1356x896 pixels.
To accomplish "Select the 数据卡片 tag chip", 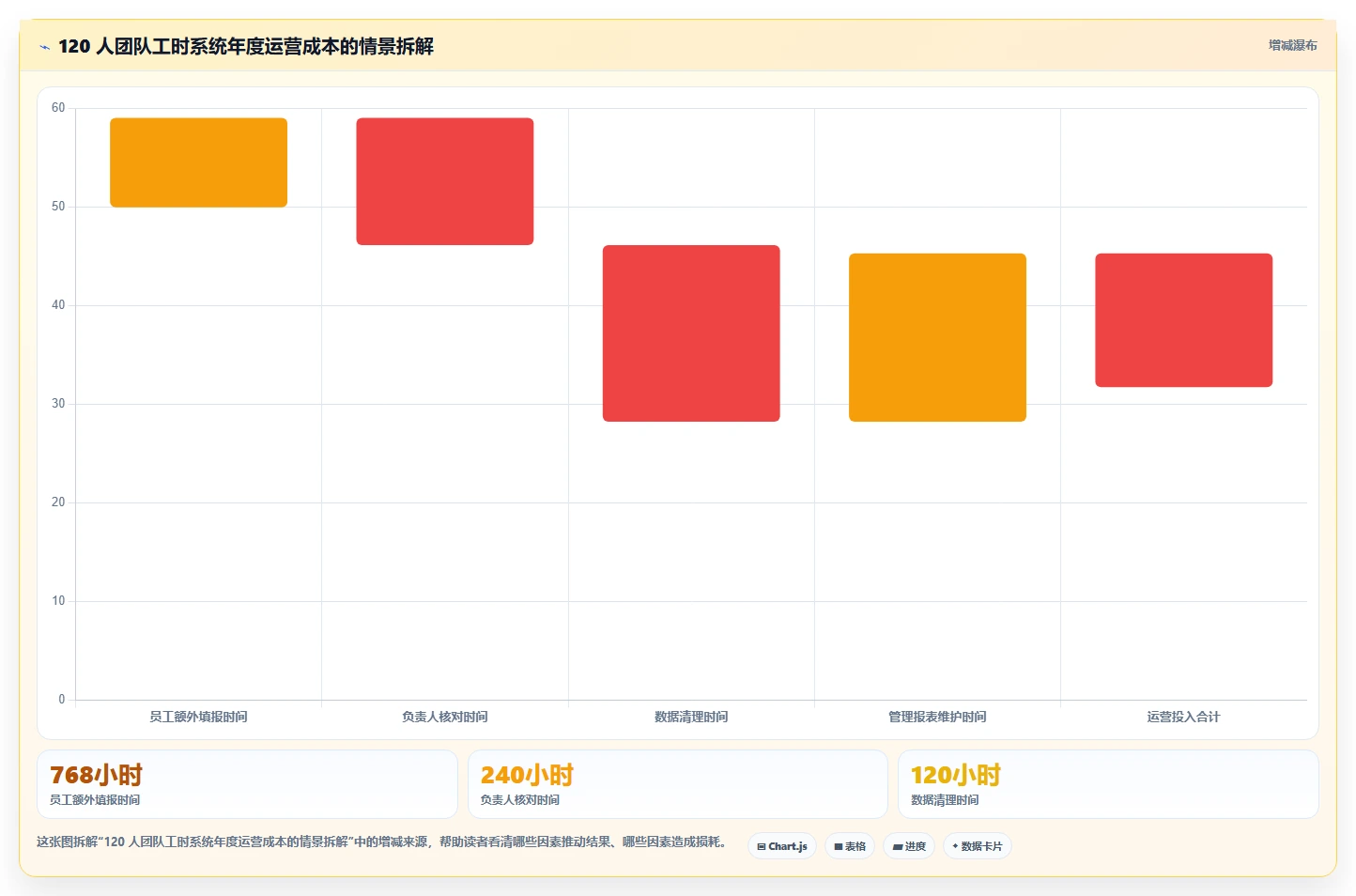I will (x=978, y=846).
